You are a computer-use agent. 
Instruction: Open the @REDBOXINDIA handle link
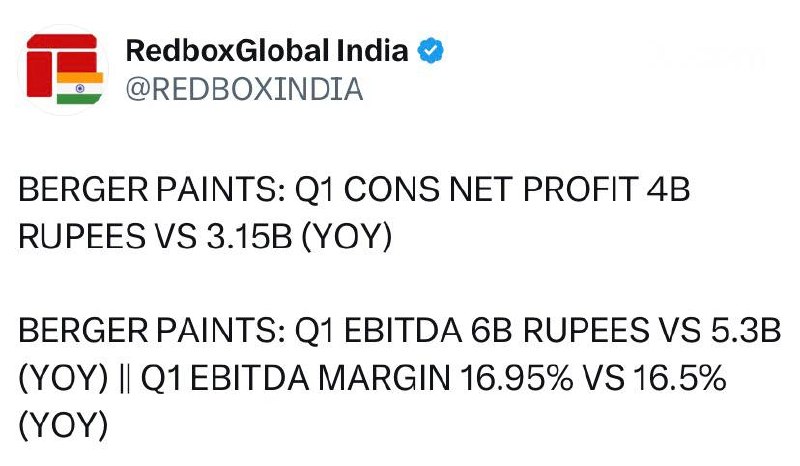pyautogui.click(x=244, y=89)
